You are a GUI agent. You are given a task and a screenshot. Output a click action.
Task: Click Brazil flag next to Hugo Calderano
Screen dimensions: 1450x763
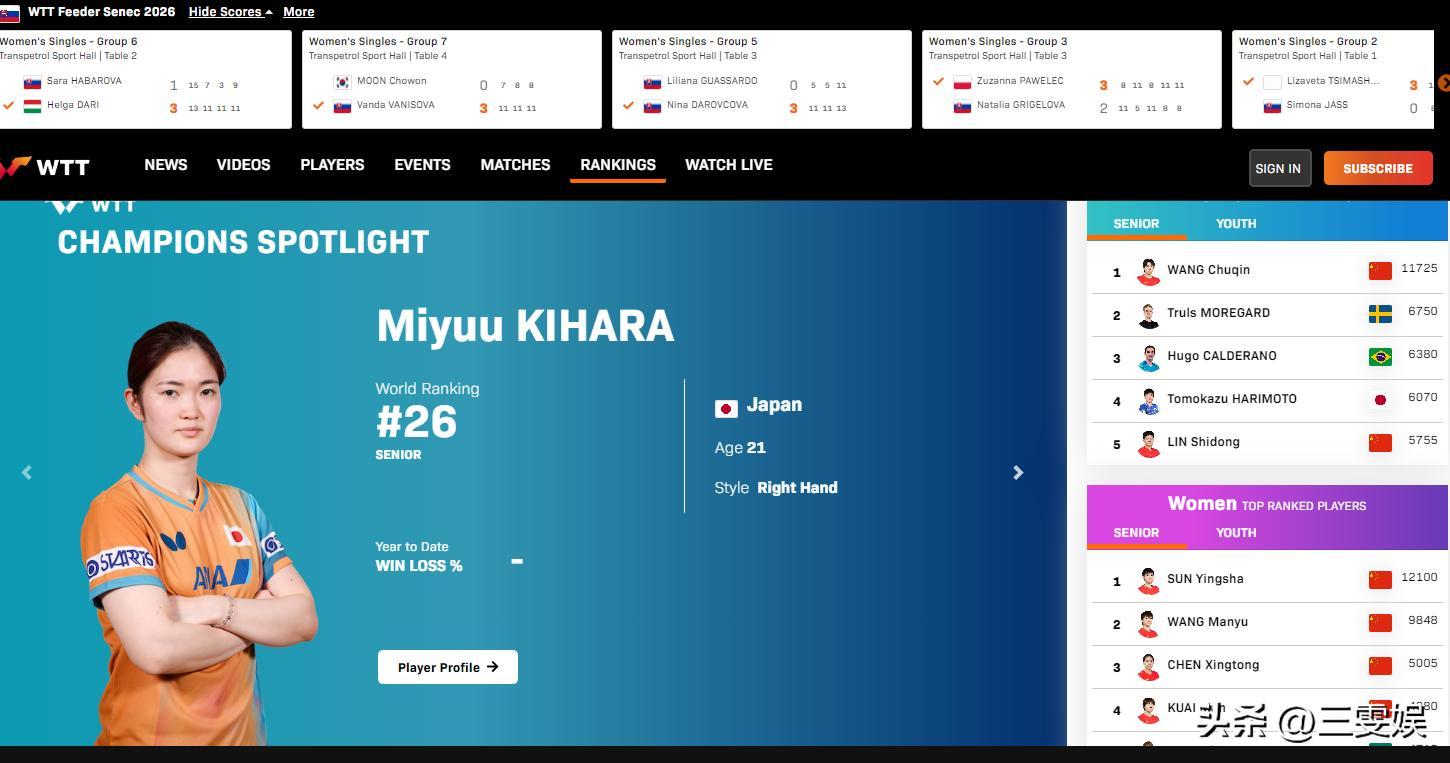pyautogui.click(x=1380, y=357)
